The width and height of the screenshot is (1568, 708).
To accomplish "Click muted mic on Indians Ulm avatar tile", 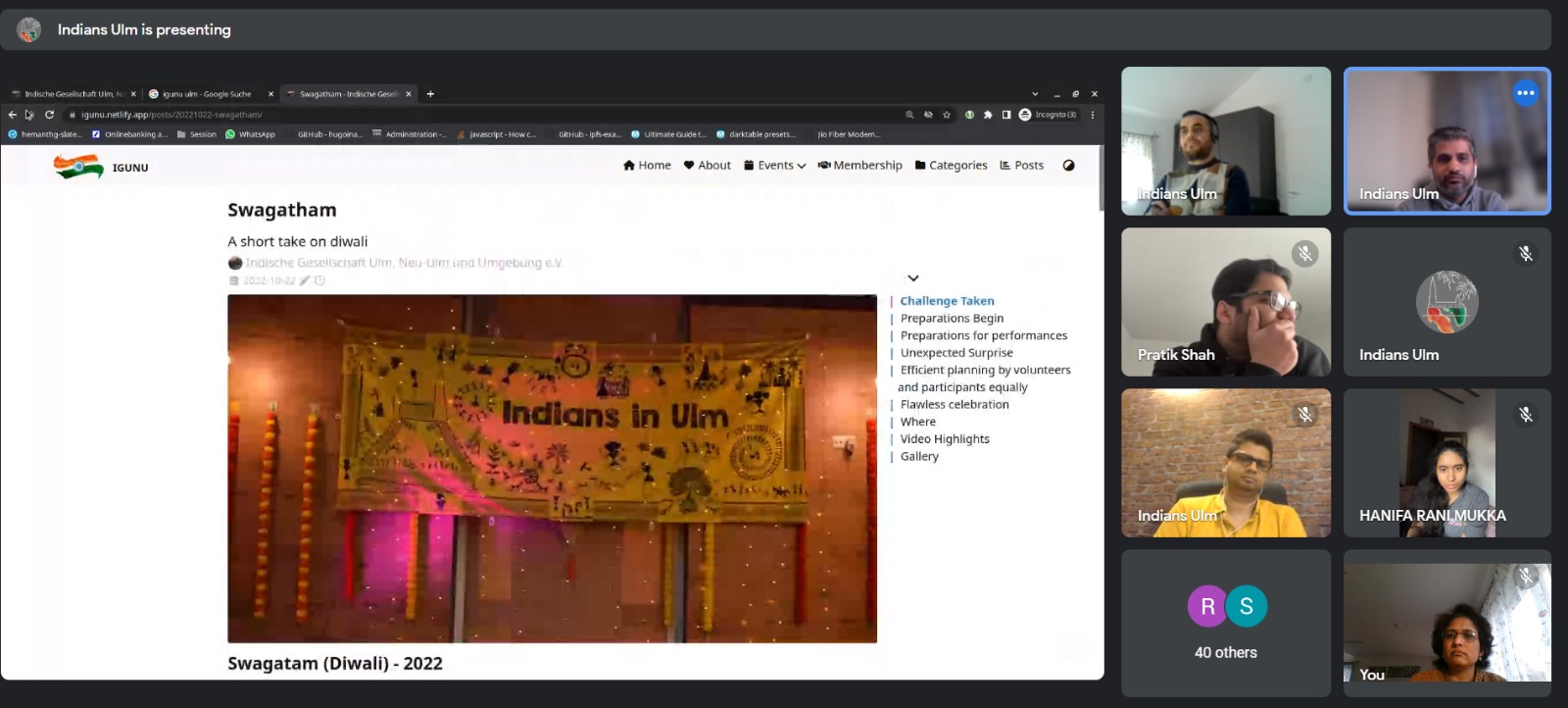I will (x=1526, y=254).
